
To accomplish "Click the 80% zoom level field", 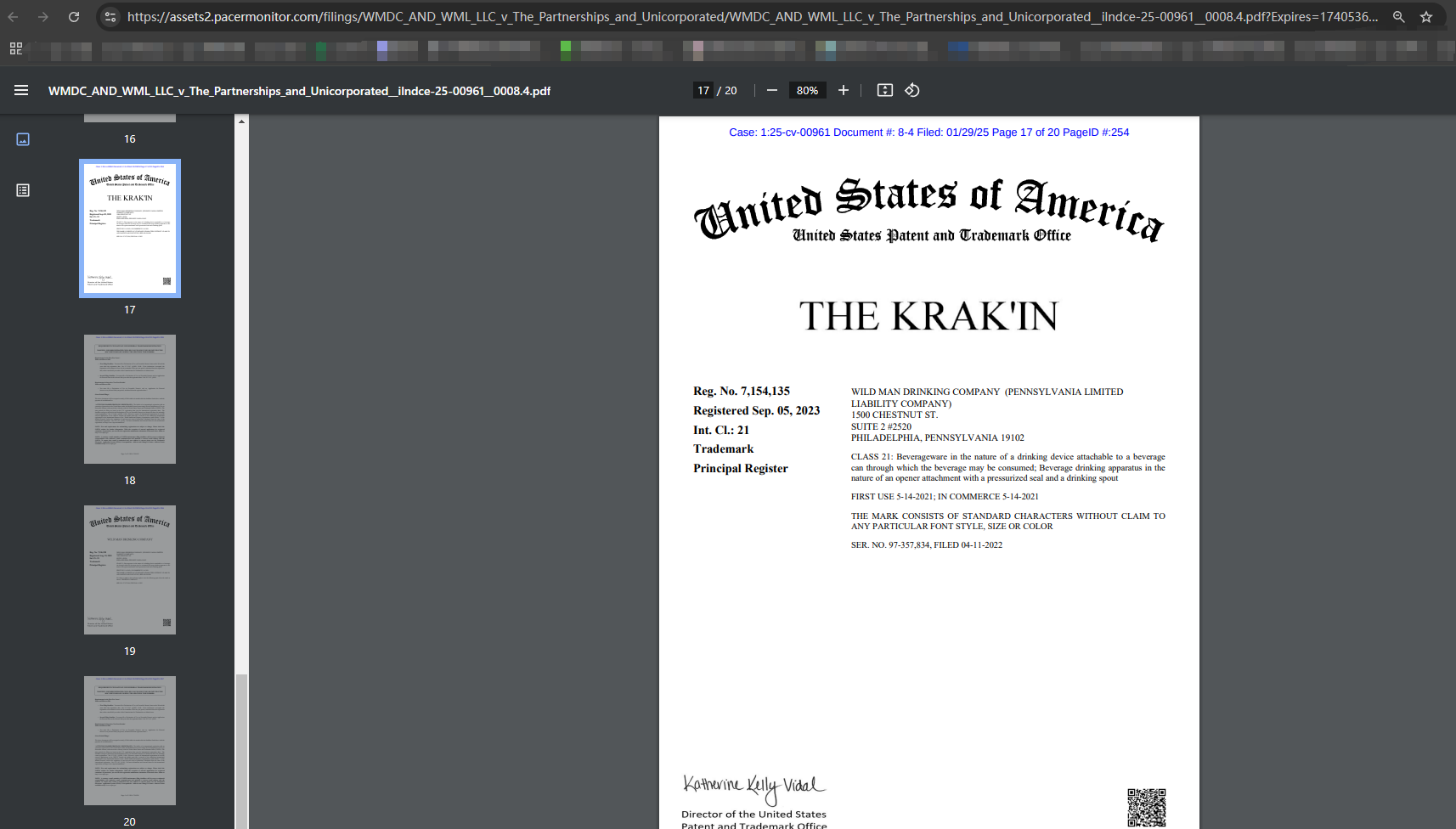I will point(807,90).
